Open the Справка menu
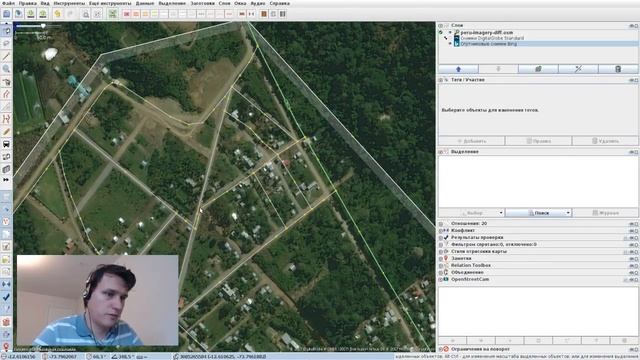The width and height of the screenshot is (640, 360). point(280,3)
